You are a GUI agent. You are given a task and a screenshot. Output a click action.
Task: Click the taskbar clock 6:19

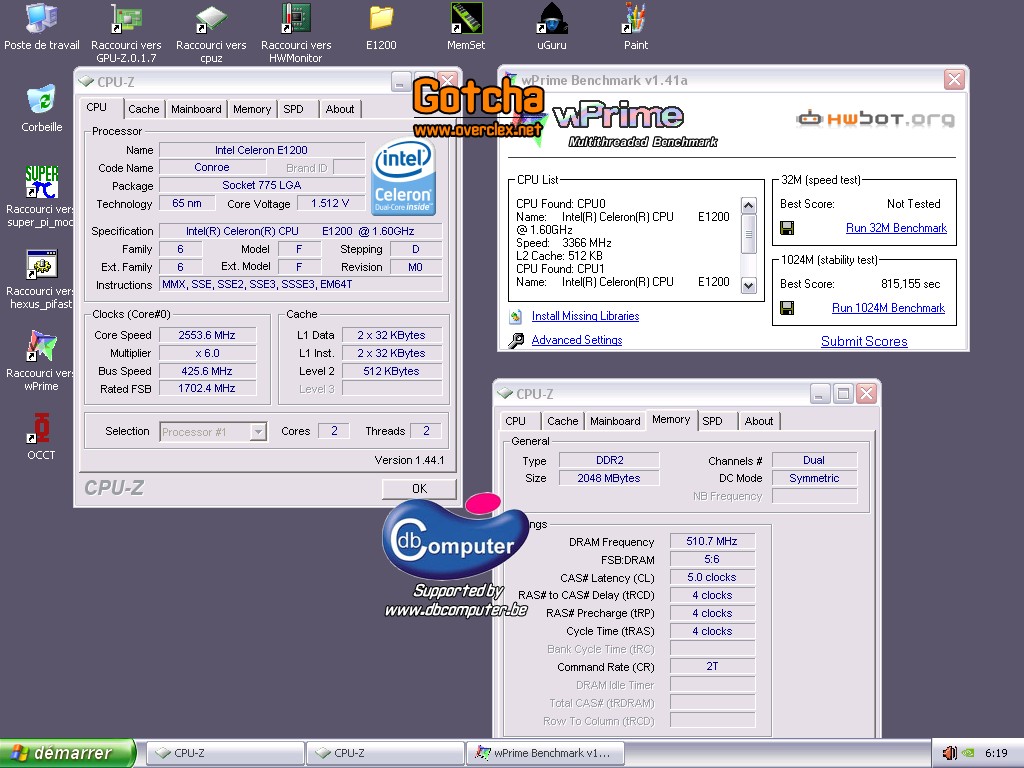(x=996, y=753)
